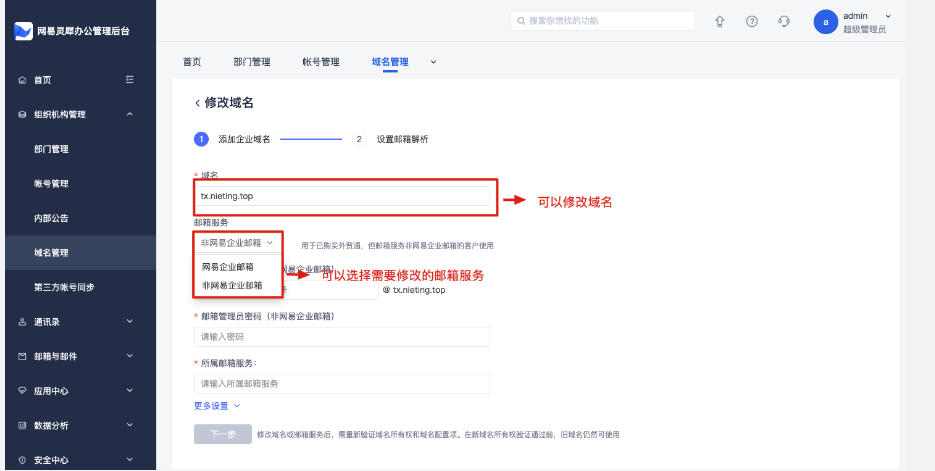
Task: Expand 更多设置 options
Action: click(x=217, y=406)
